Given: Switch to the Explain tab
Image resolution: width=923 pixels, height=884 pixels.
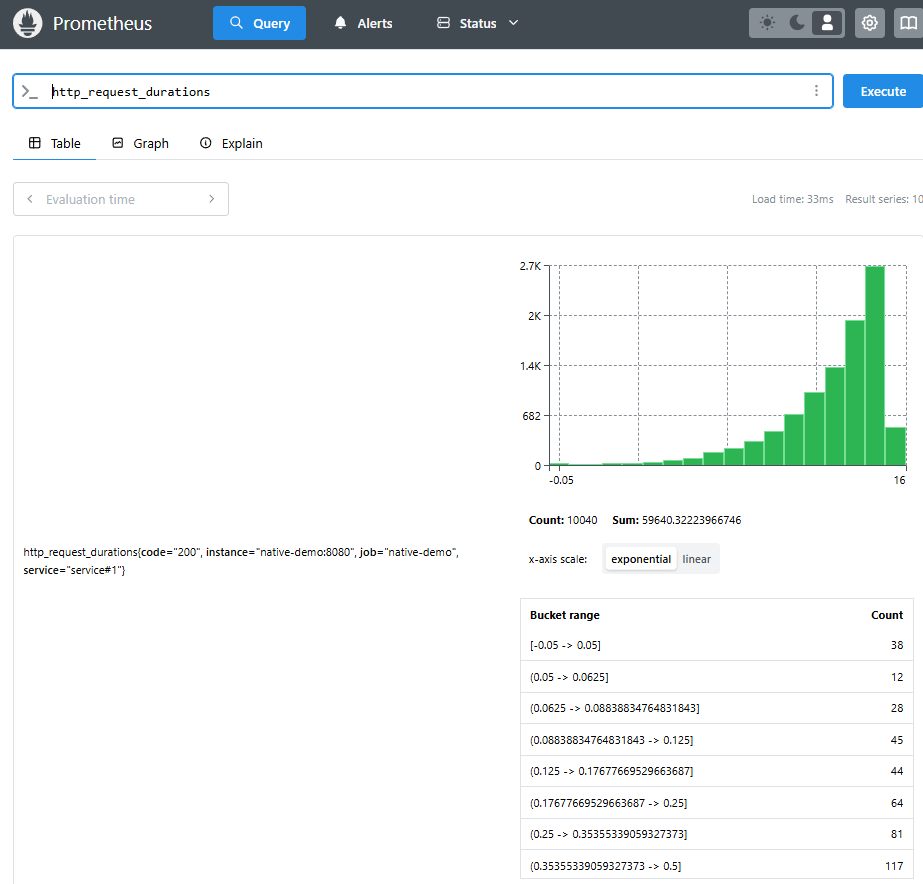Looking at the screenshot, I should pyautogui.click(x=231, y=143).
